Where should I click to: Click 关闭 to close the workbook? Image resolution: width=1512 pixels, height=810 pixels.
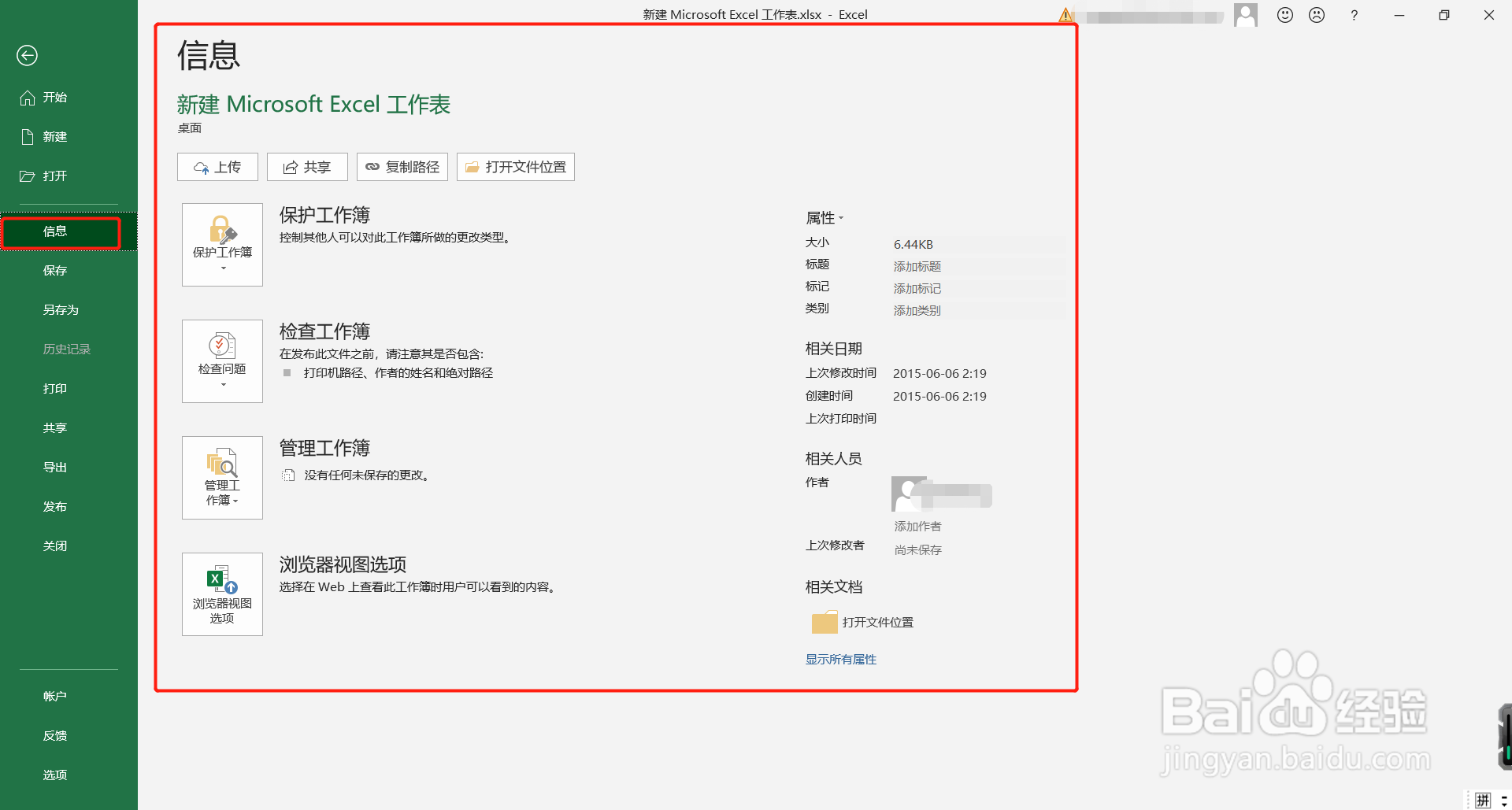click(69, 546)
